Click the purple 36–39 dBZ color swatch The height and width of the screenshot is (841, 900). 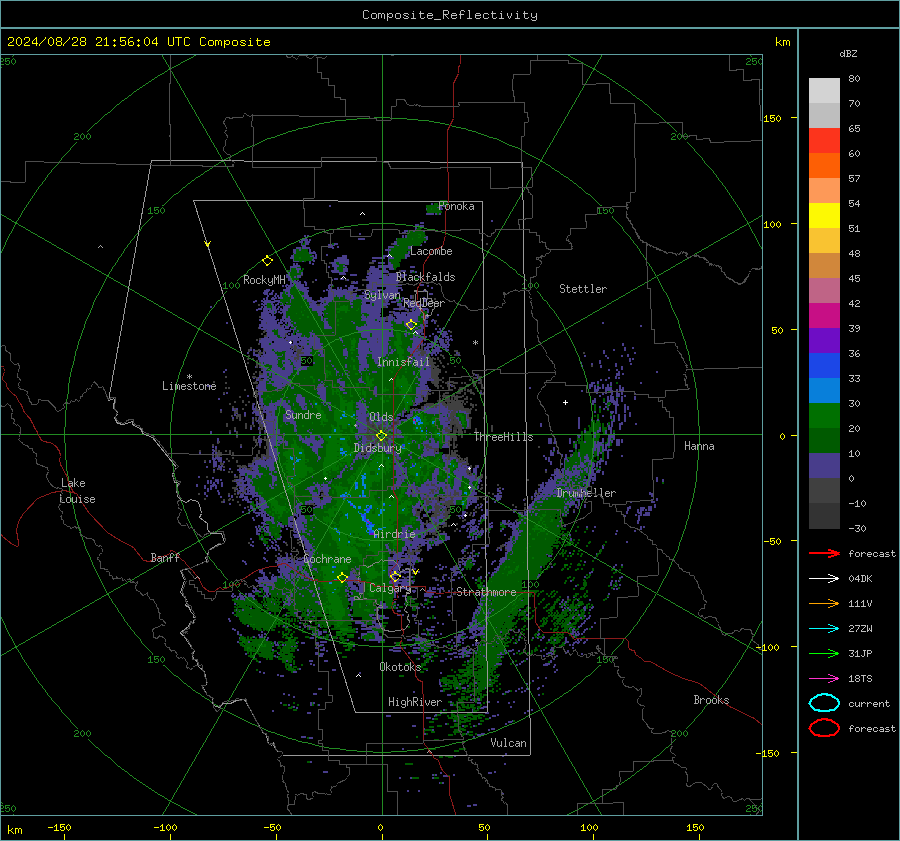coord(824,341)
